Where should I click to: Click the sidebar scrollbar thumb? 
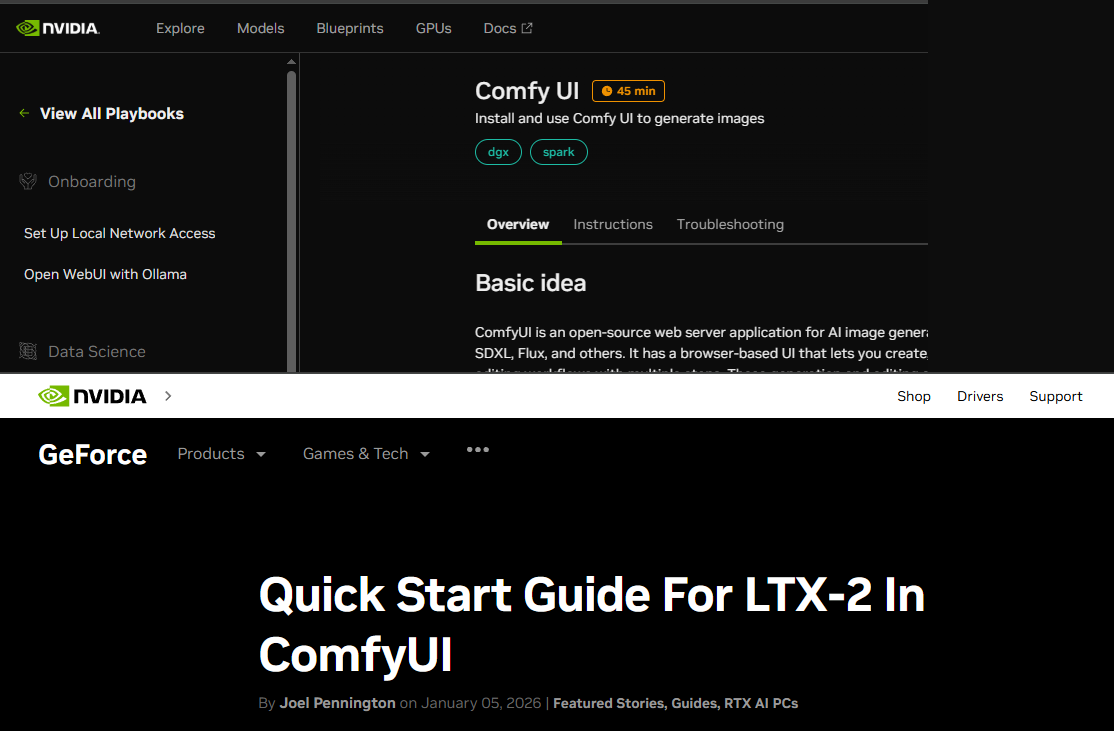click(291, 220)
